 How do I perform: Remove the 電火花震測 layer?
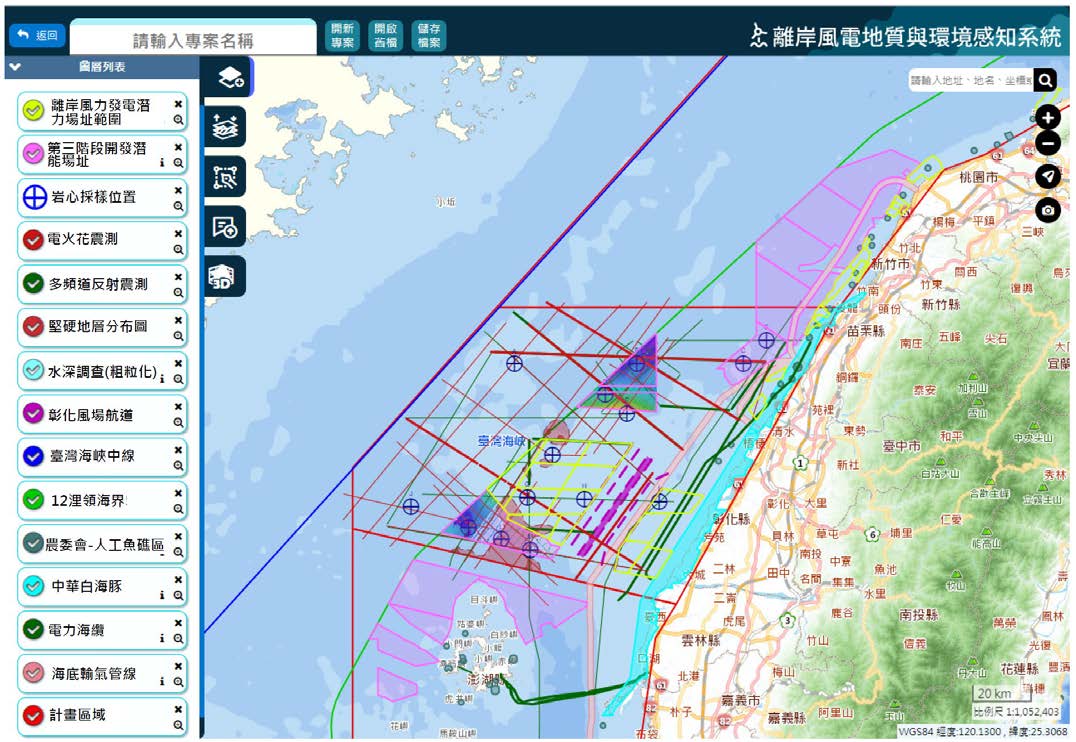pos(178,233)
